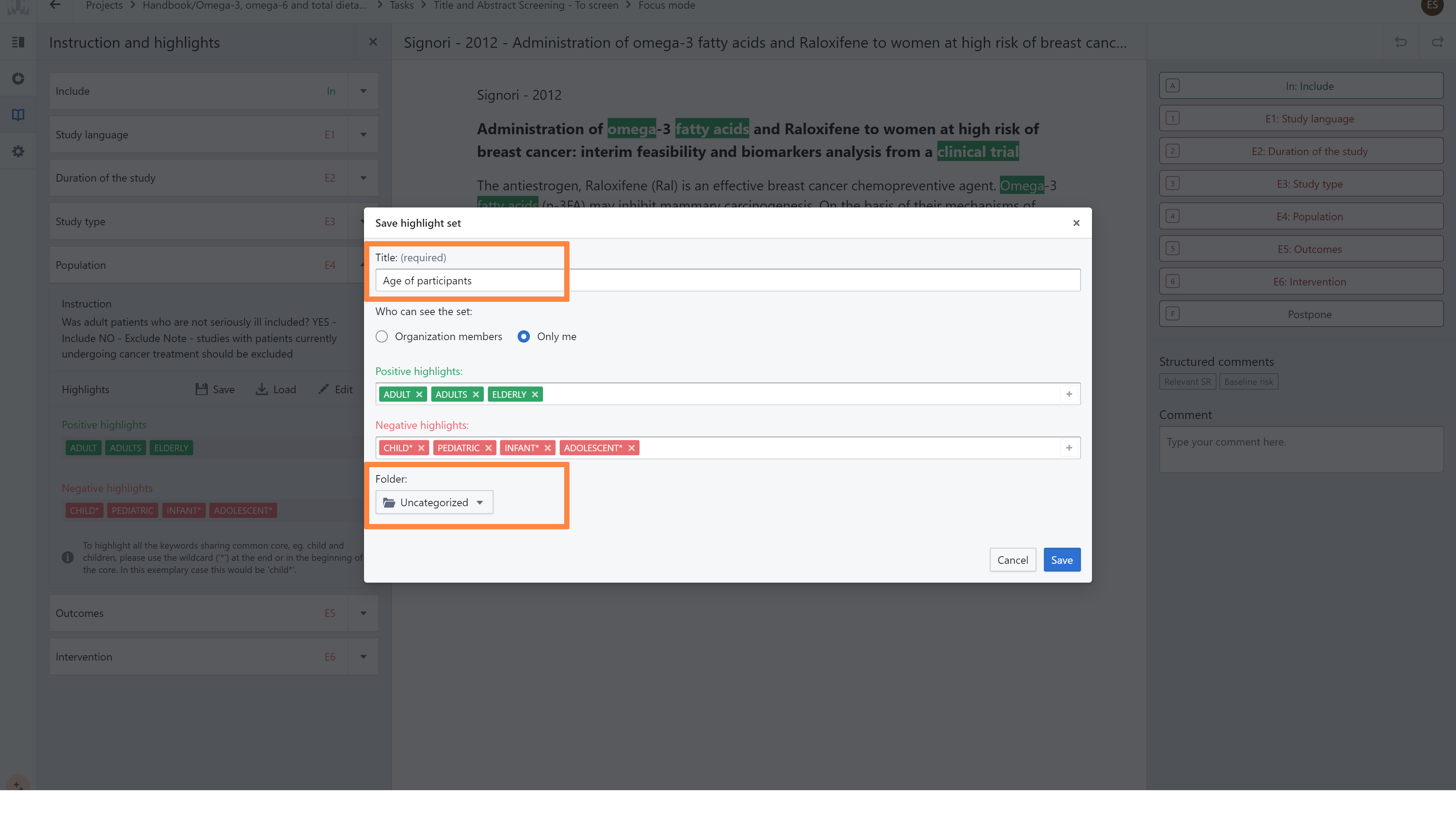Click into the Title text field
Viewport: 1456px width, 819px height.
pyautogui.click(x=728, y=281)
